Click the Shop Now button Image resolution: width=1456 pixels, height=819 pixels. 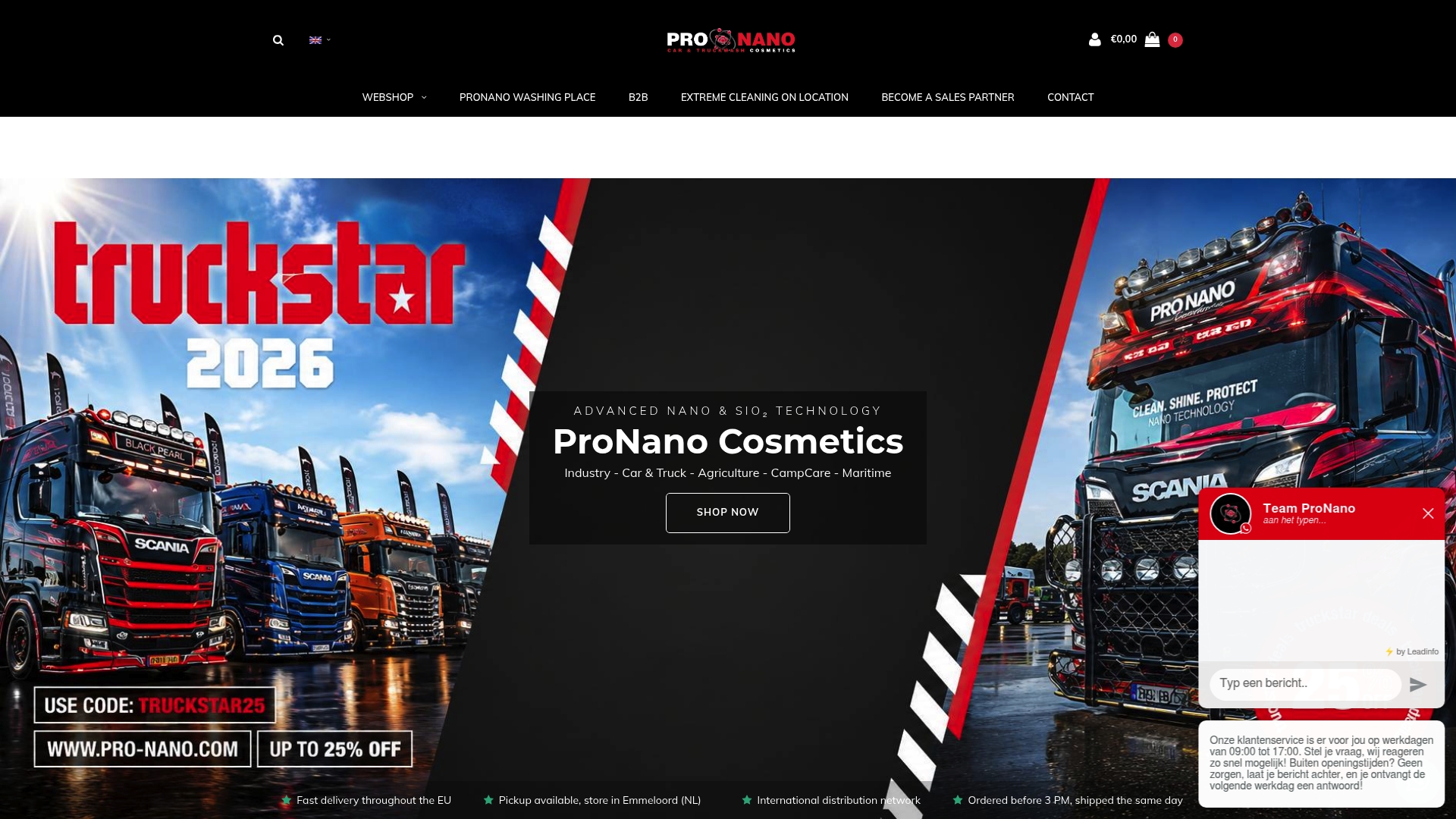[727, 513]
